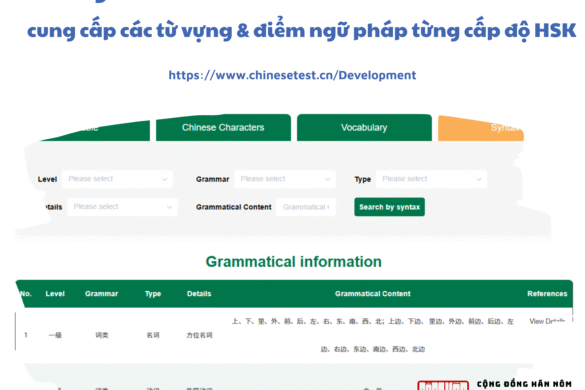Click the red Hán Nôm logo stamp
This screenshot has height=390, width=585.
[443, 385]
